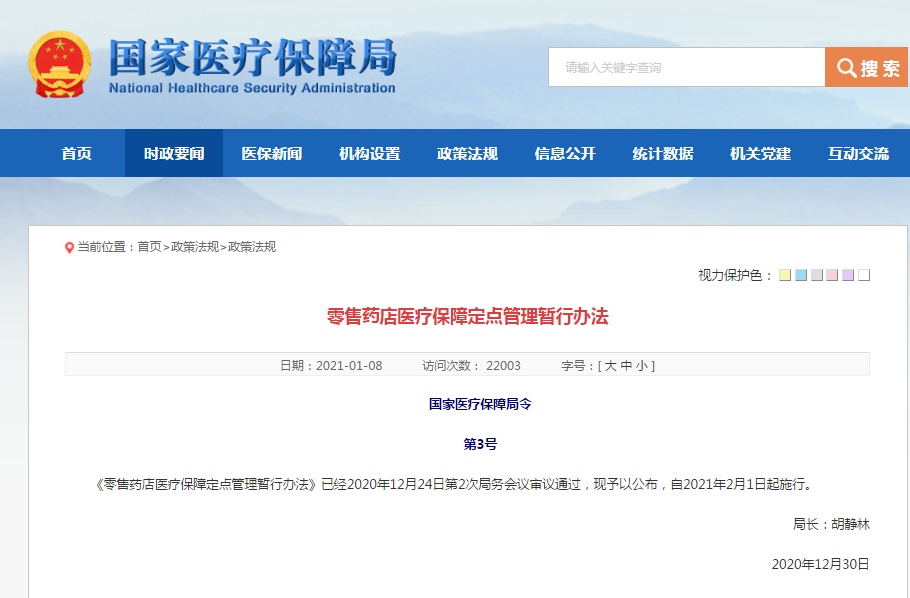Focus the keyword search input field
The height and width of the screenshot is (598, 910).
(x=687, y=67)
